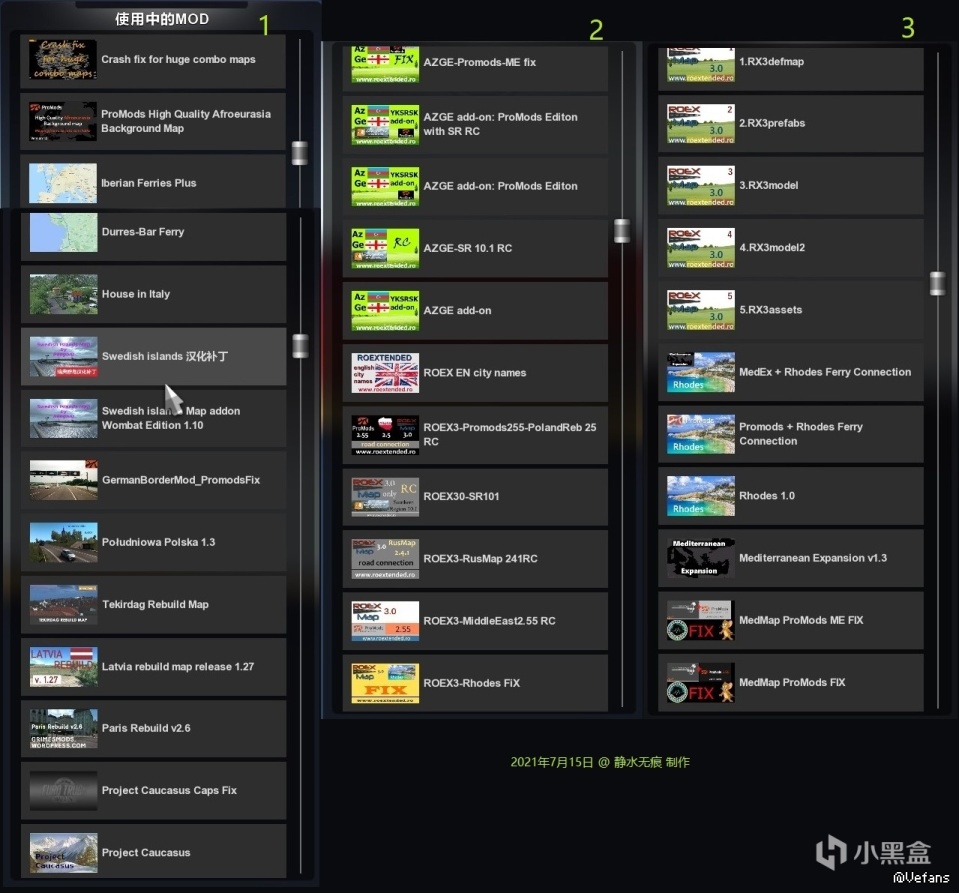Select the MedMap ProMods FIX icon
This screenshot has height=893, width=959.
(x=701, y=683)
